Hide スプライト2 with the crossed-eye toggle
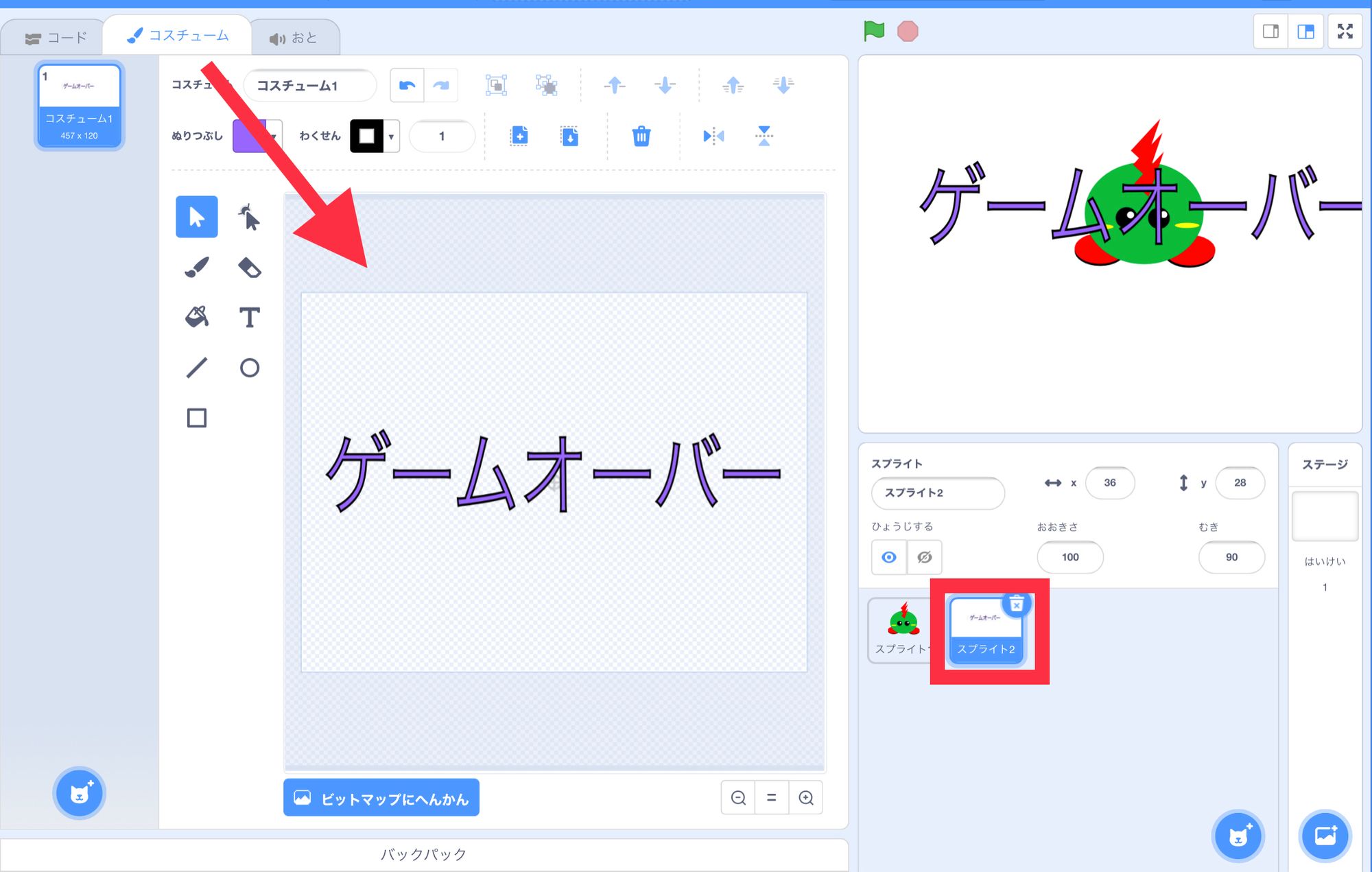This screenshot has width=1372, height=872. click(924, 557)
